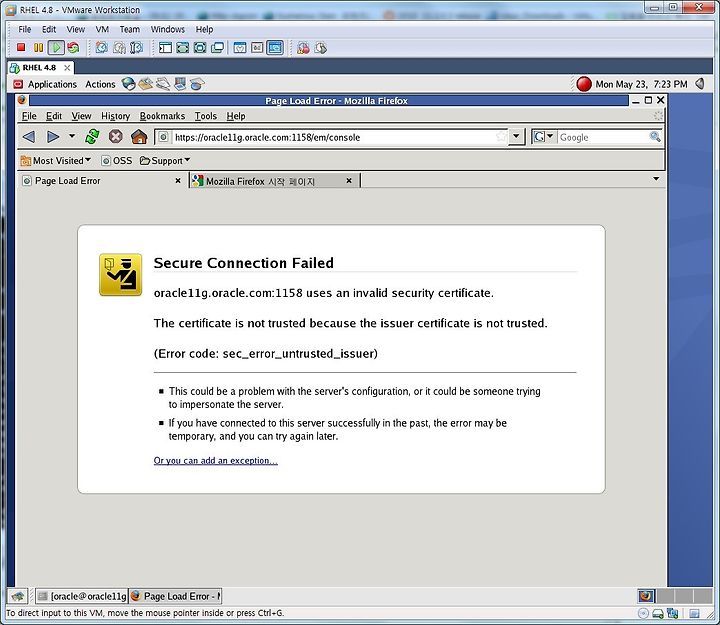Click the address bar URL field
Image resolution: width=720 pixels, height=625 pixels.
pyautogui.click(x=334, y=137)
